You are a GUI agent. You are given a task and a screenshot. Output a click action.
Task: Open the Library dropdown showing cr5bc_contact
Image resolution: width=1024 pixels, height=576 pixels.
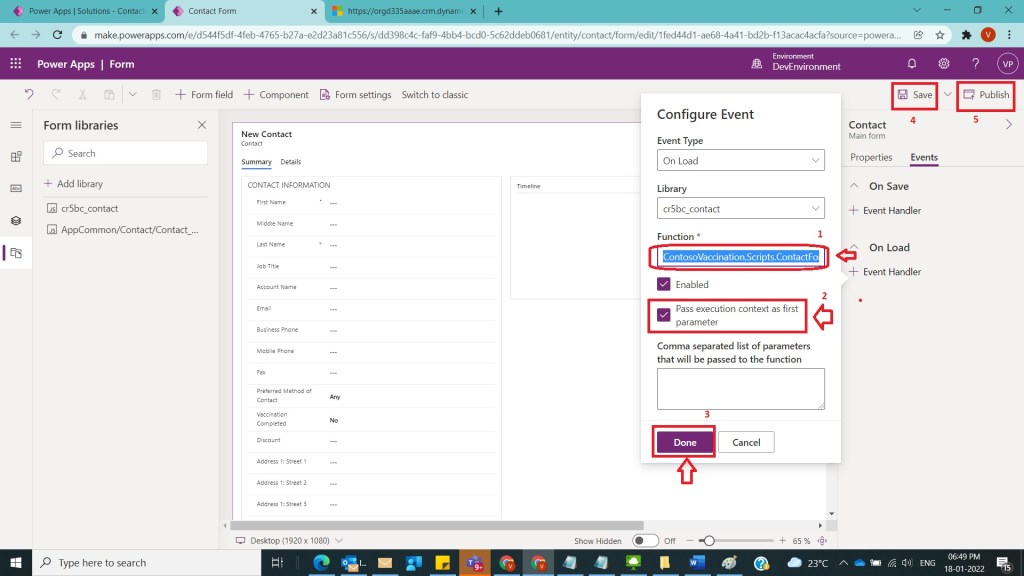[740, 209]
